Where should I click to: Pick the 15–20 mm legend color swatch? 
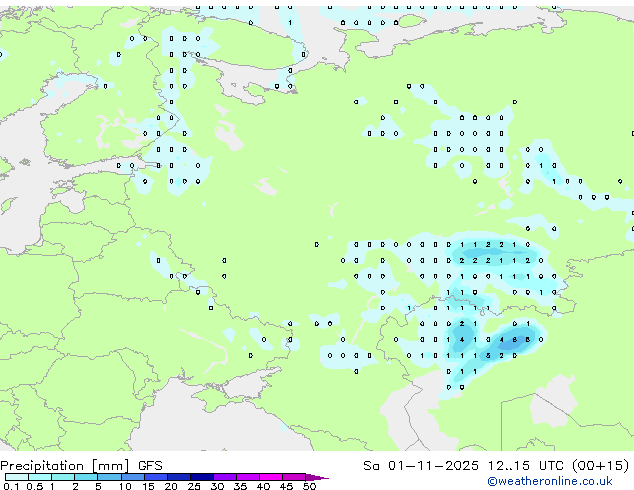click(156, 477)
